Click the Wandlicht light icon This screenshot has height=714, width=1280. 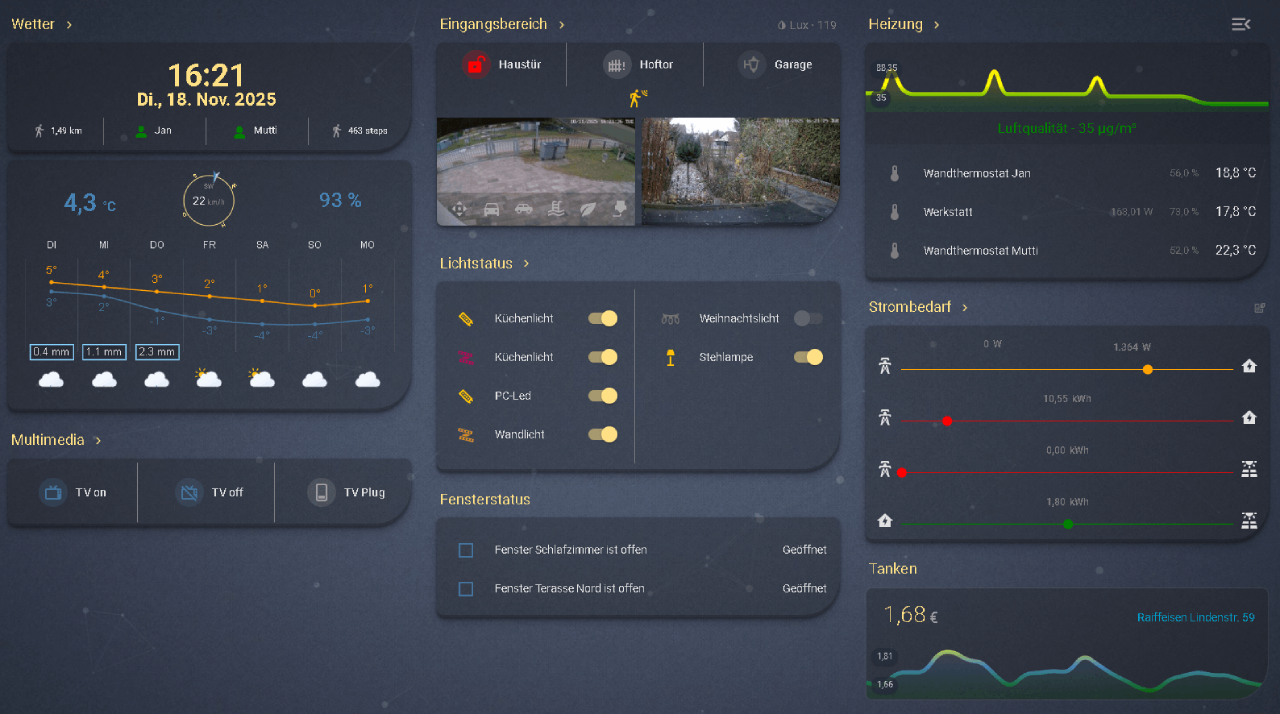point(465,435)
